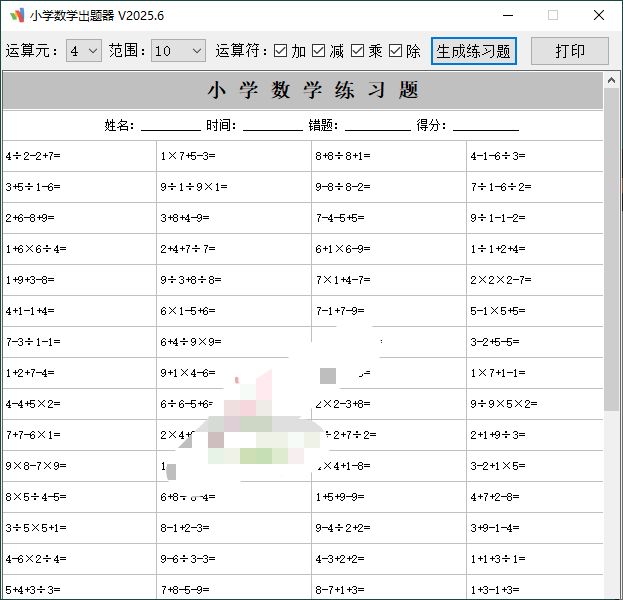Click the problem 4-4+5×2=

coord(33,404)
